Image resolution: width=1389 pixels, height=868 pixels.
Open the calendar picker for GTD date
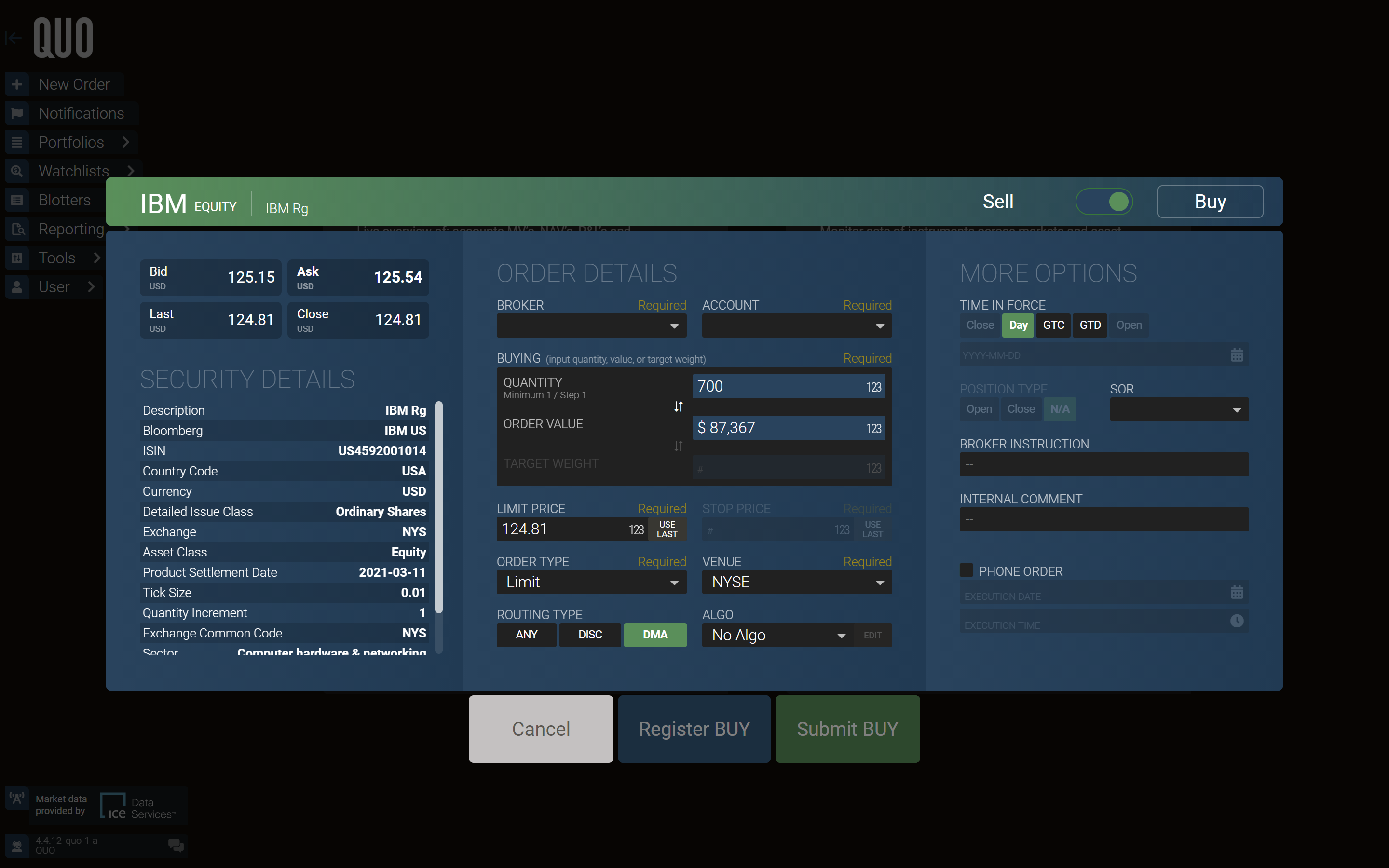[1236, 354]
